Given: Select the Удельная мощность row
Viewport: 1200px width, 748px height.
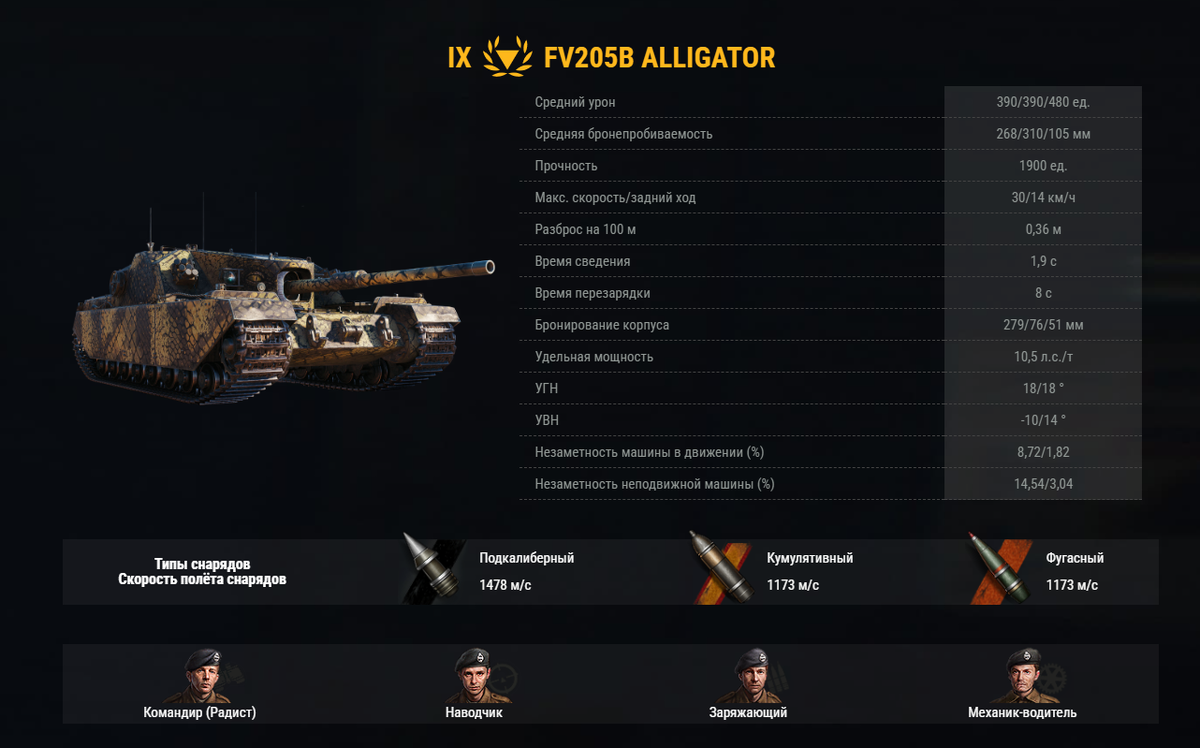Looking at the screenshot, I should [830, 357].
